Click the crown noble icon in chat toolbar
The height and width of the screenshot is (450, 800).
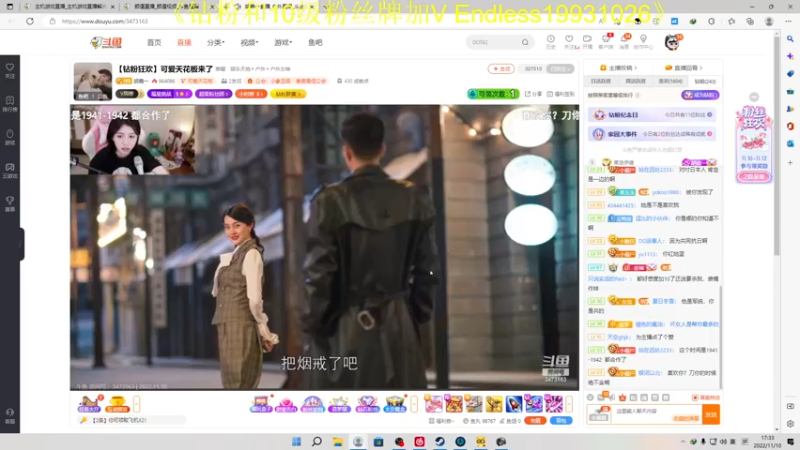pyautogui.click(x=622, y=397)
